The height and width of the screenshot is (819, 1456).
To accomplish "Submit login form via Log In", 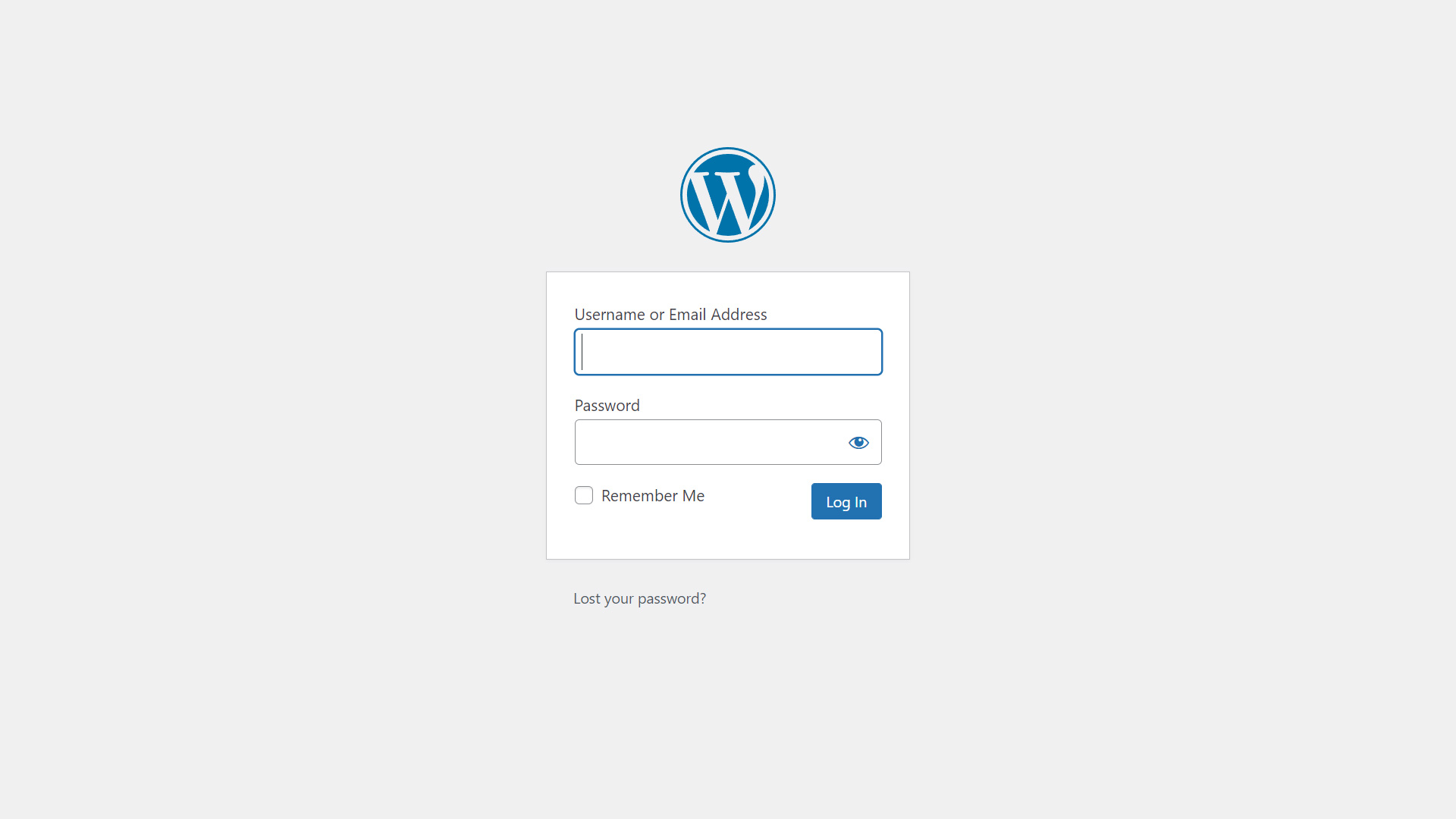I will pos(846,501).
